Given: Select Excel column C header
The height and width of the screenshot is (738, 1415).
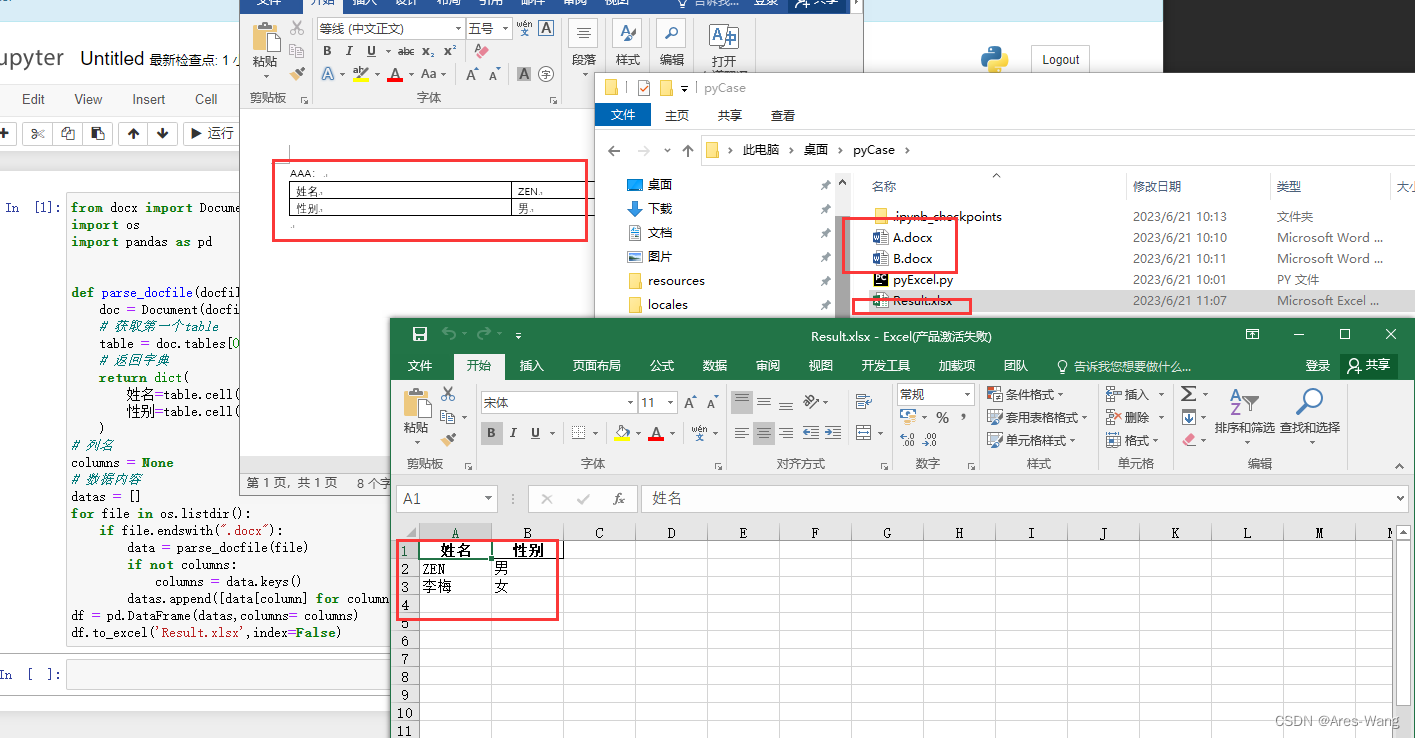Looking at the screenshot, I should [x=599, y=533].
